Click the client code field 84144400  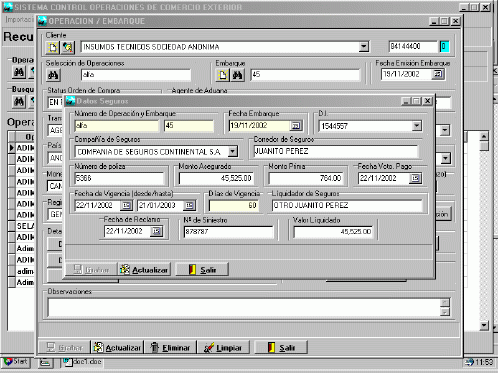click(413, 47)
